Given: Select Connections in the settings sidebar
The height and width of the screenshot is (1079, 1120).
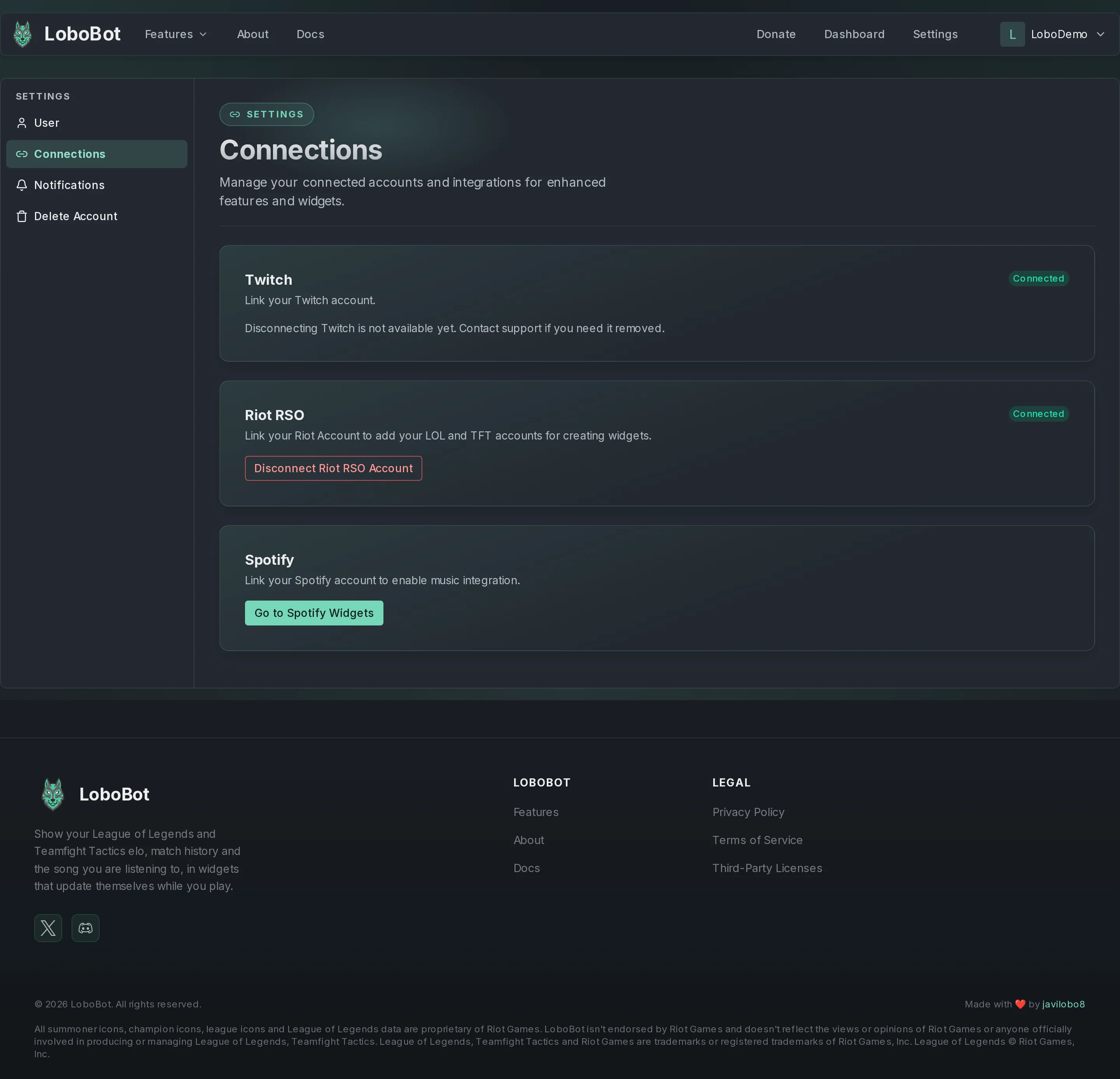Looking at the screenshot, I should 96,154.
